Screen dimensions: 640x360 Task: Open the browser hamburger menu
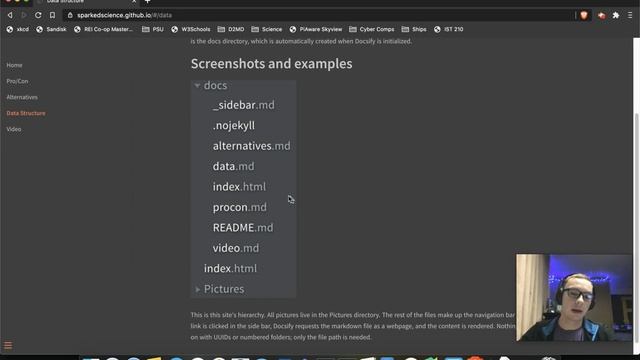click(x=630, y=15)
